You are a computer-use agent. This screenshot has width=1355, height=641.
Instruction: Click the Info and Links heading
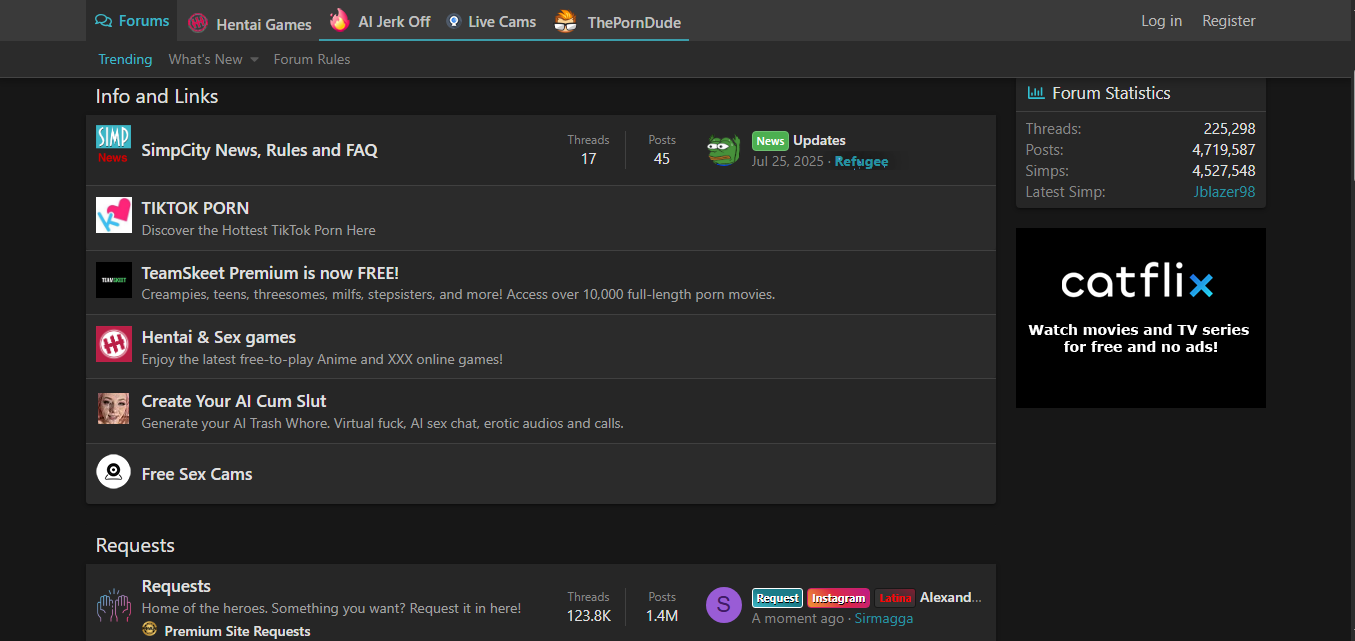[x=157, y=96]
